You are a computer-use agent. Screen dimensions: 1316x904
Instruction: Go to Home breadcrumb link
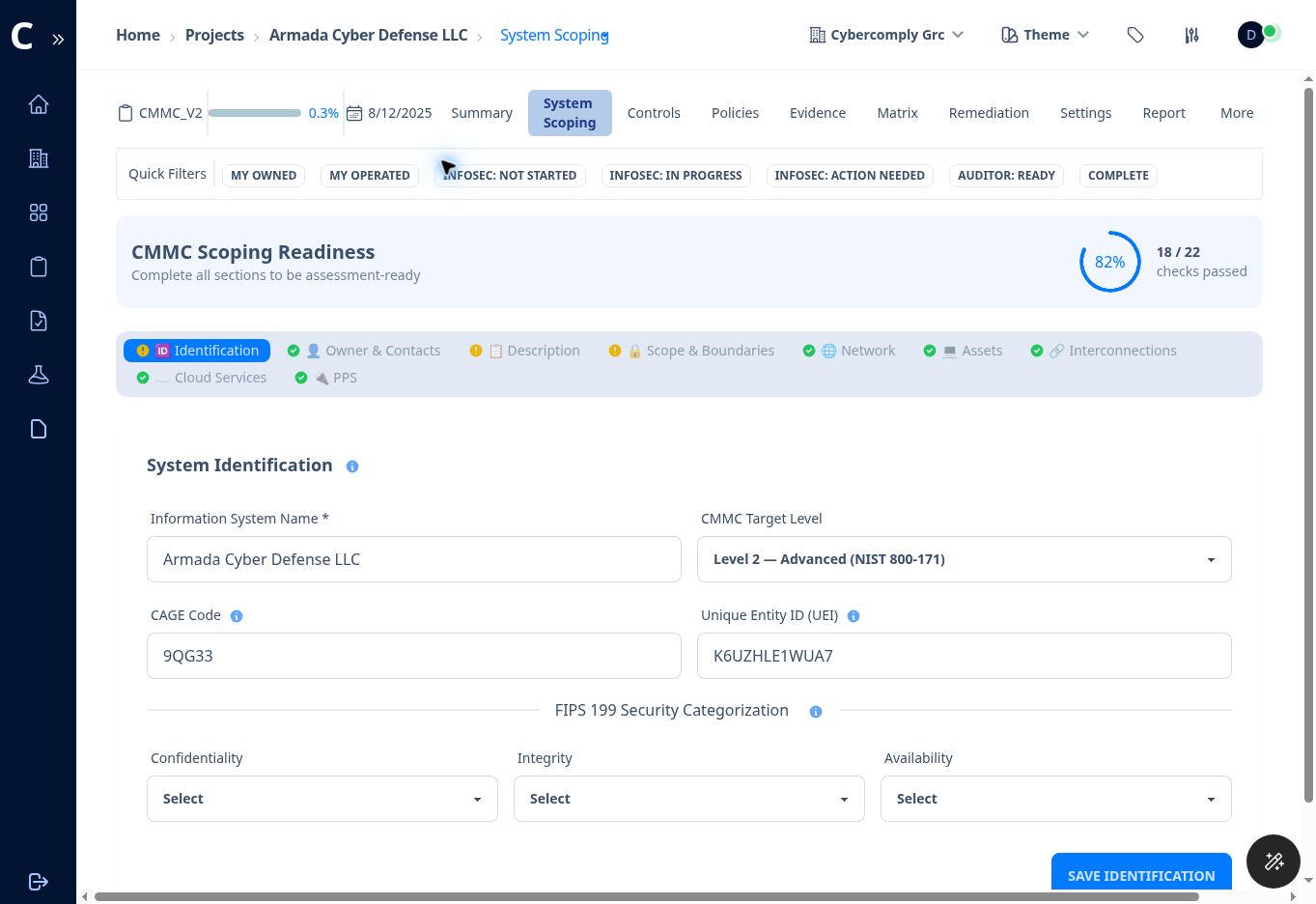[138, 35]
